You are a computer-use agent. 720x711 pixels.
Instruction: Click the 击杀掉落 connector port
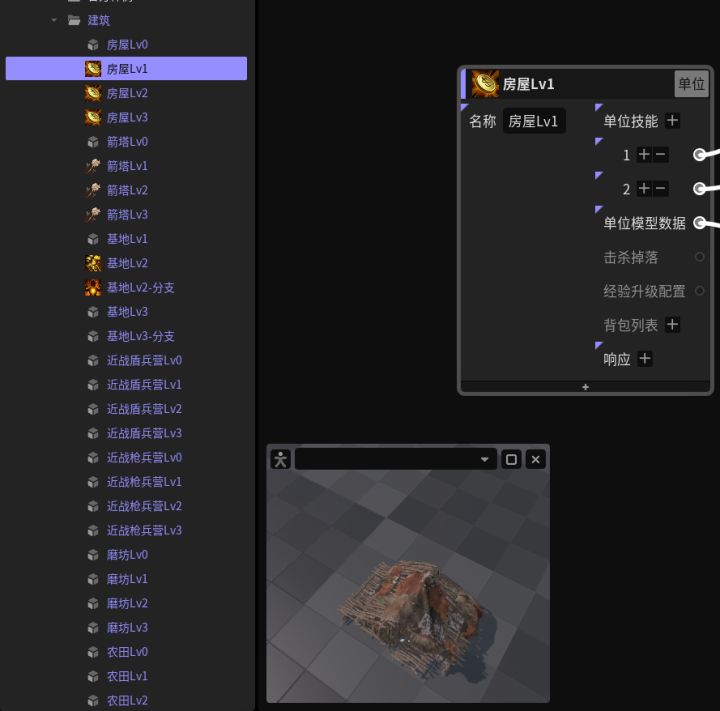tap(699, 257)
